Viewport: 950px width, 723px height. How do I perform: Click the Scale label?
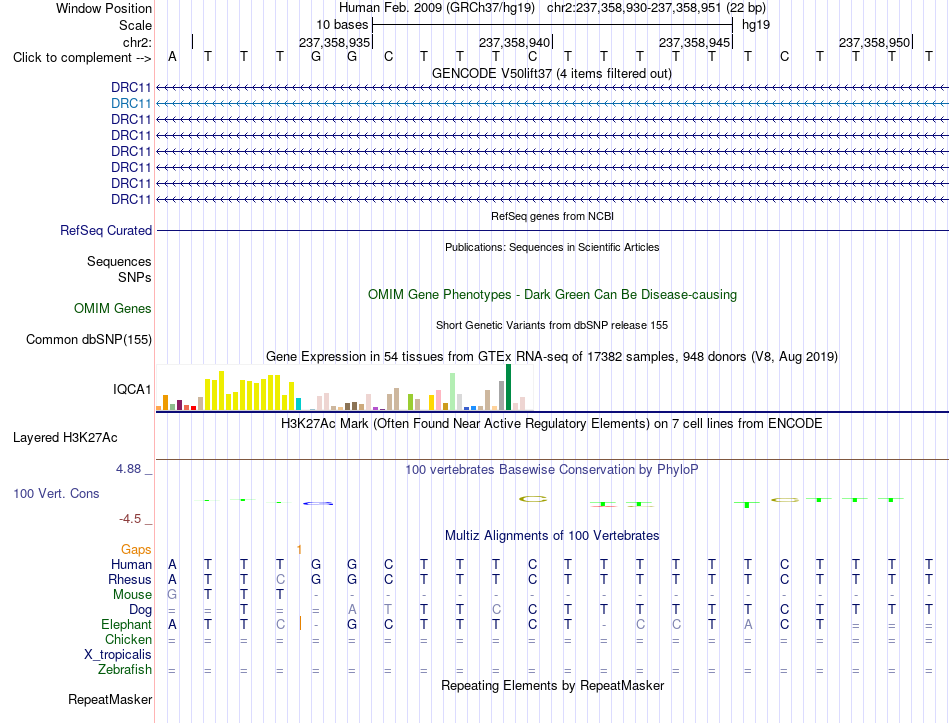click(x=135, y=25)
